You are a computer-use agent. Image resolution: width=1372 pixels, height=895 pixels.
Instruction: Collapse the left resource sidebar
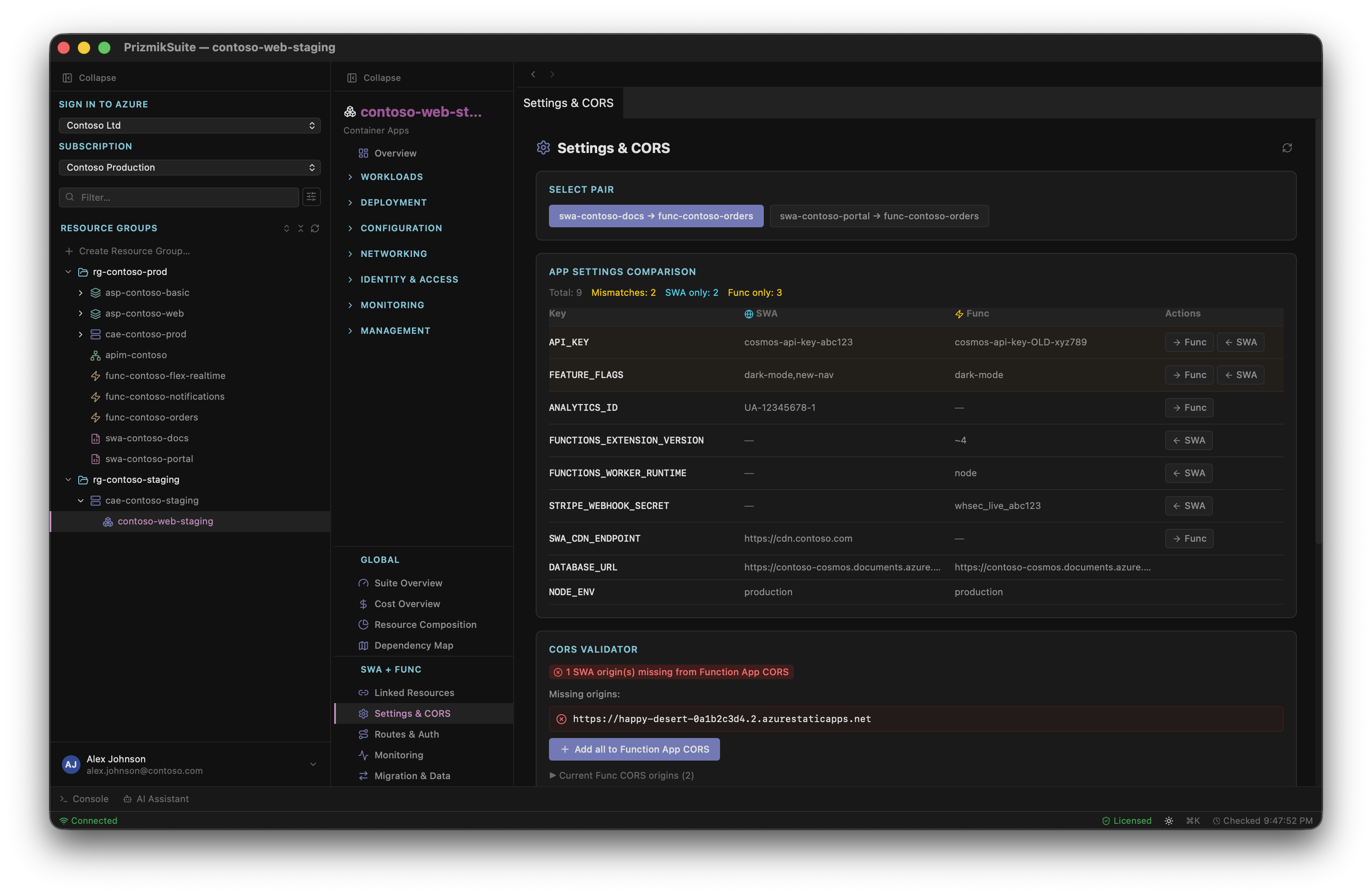(x=89, y=77)
